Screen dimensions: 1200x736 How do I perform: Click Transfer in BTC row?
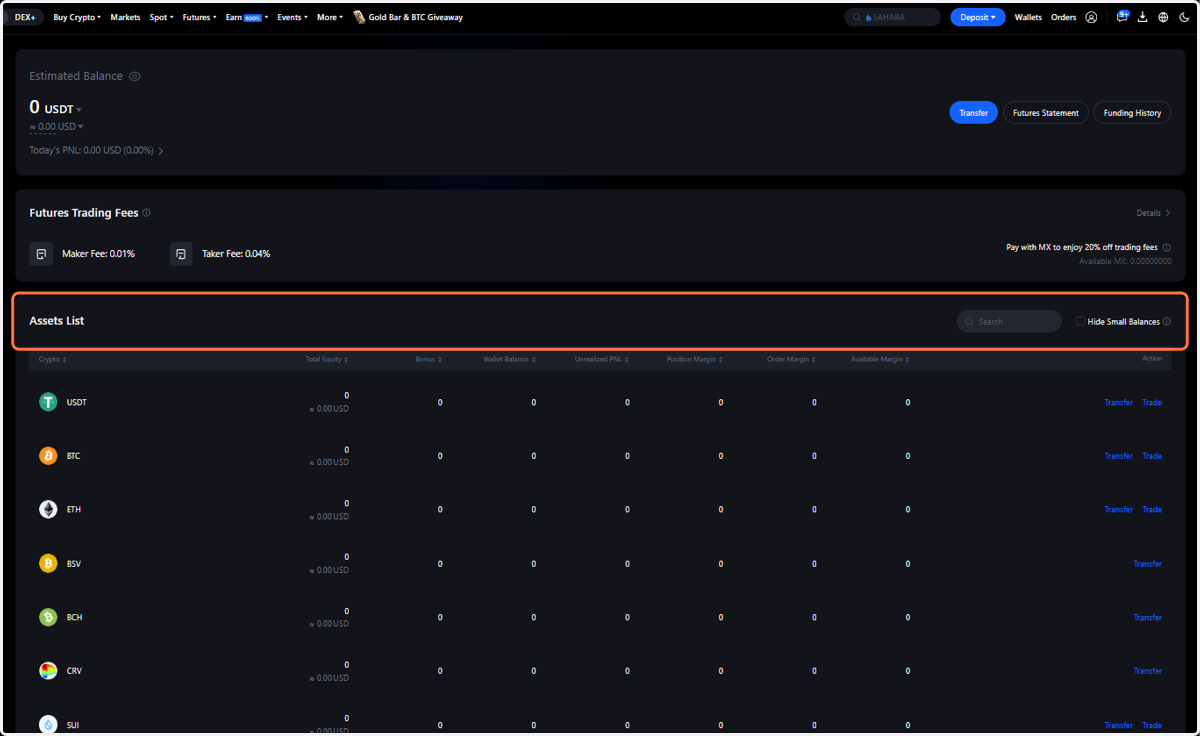pos(1119,456)
